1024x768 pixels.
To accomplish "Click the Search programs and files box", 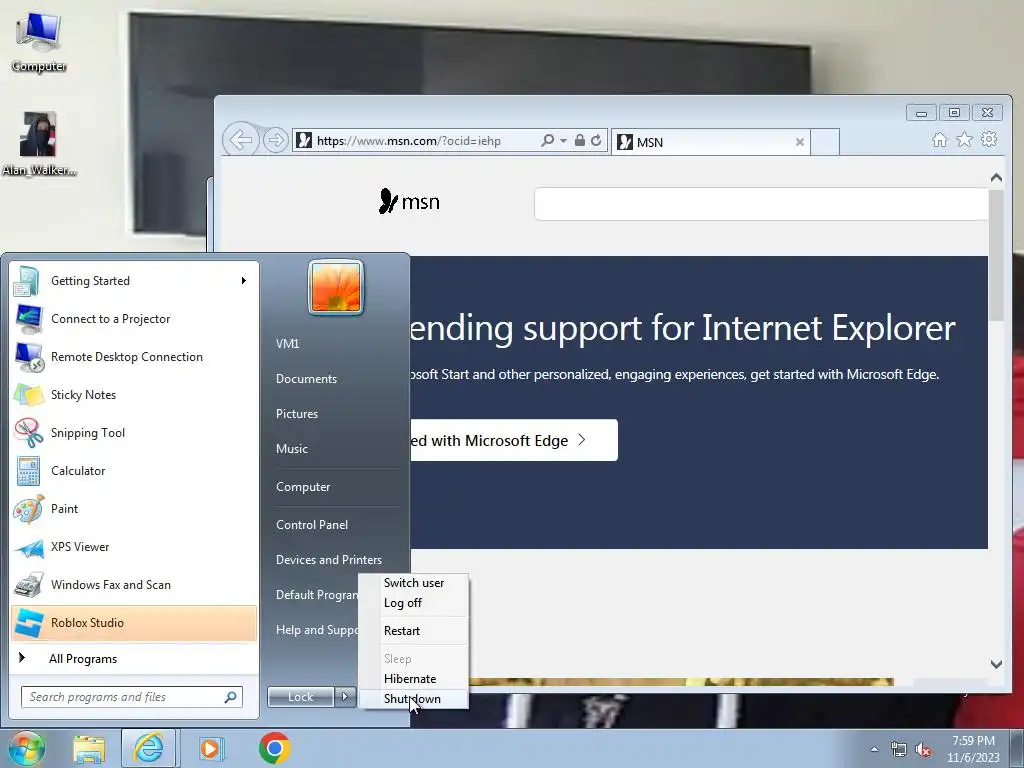I will 132,697.
